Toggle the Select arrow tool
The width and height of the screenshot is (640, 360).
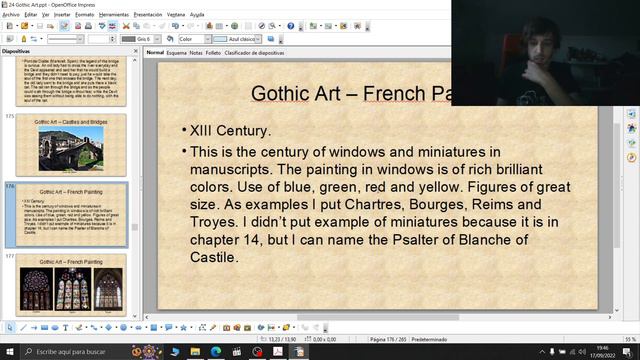click(10, 327)
